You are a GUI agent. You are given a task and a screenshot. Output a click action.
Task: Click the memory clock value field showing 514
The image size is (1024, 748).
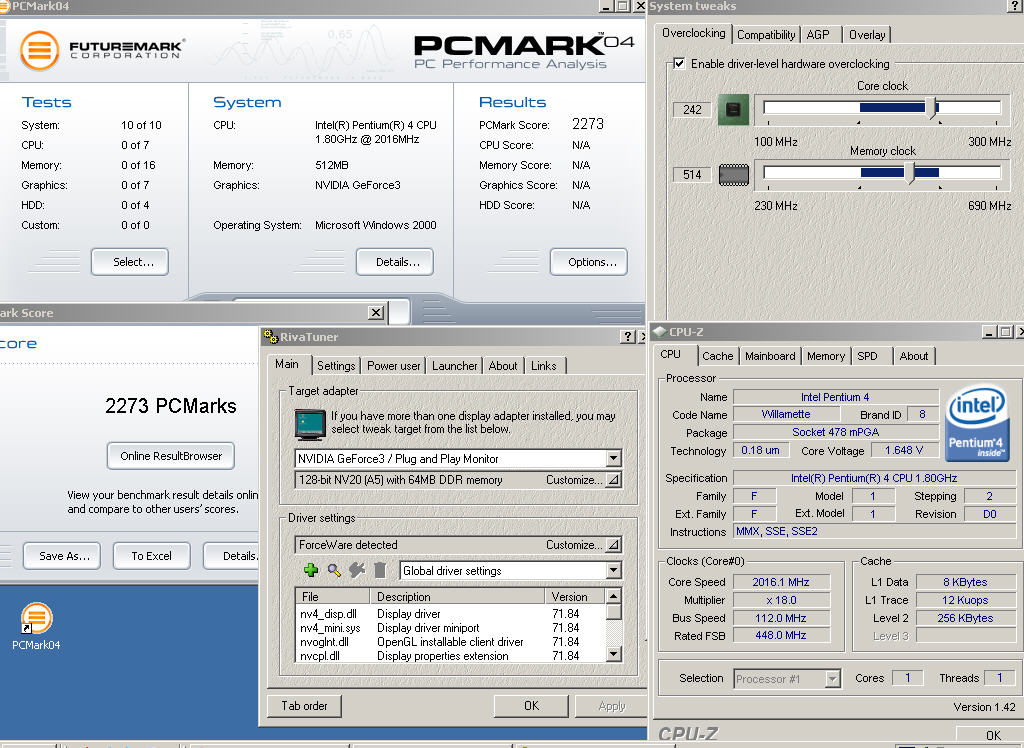[x=692, y=174]
